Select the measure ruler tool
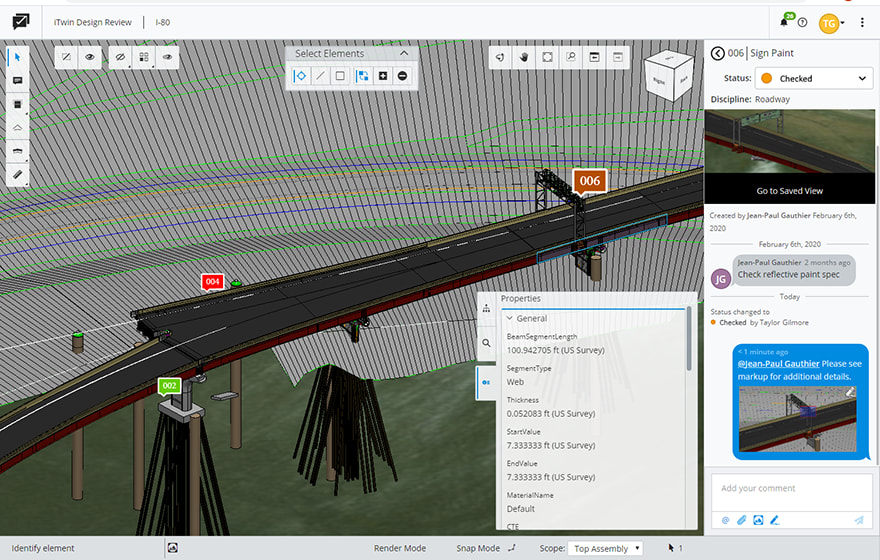The image size is (880, 560). 17,175
